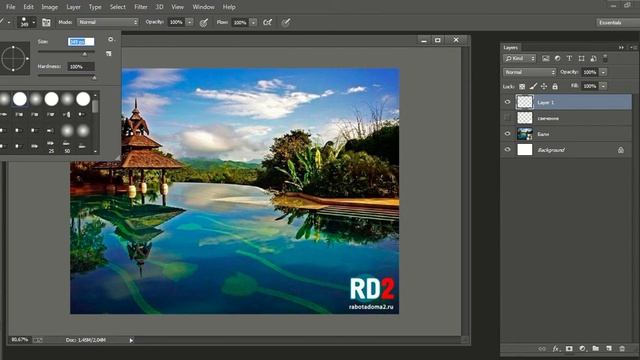Viewport: 640px width, 360px height.
Task: Create a new group folder icon
Action: click(596, 349)
